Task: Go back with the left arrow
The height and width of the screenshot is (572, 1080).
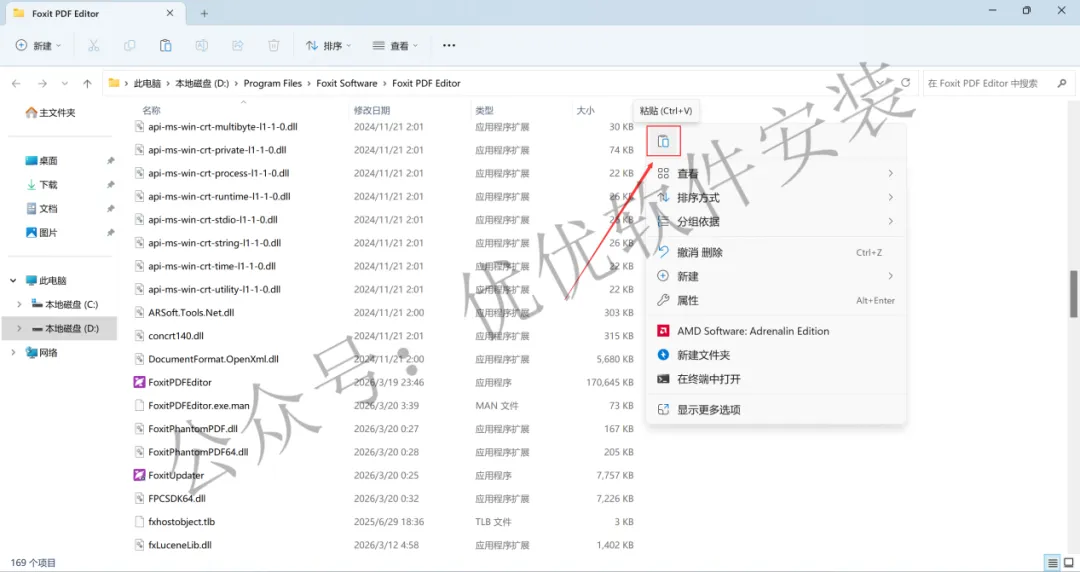Action: [17, 83]
